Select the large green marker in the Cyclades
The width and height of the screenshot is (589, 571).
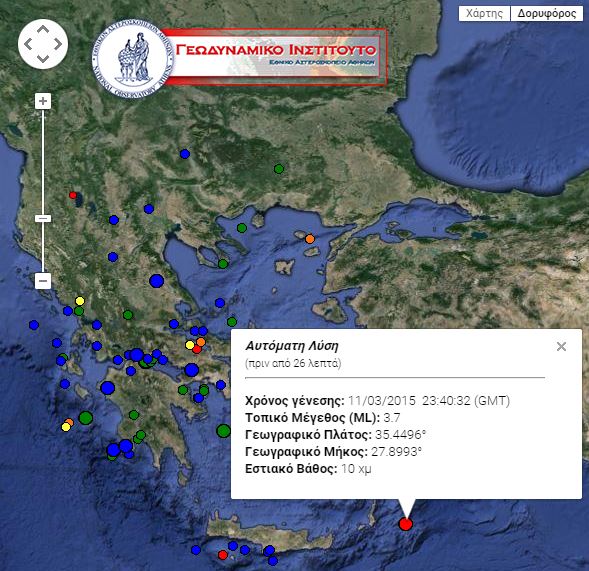[224, 431]
